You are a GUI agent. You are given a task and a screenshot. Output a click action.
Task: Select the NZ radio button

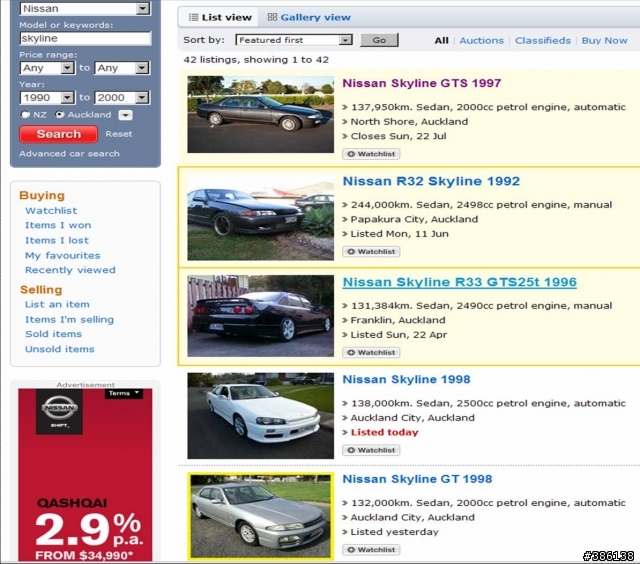coord(25,115)
